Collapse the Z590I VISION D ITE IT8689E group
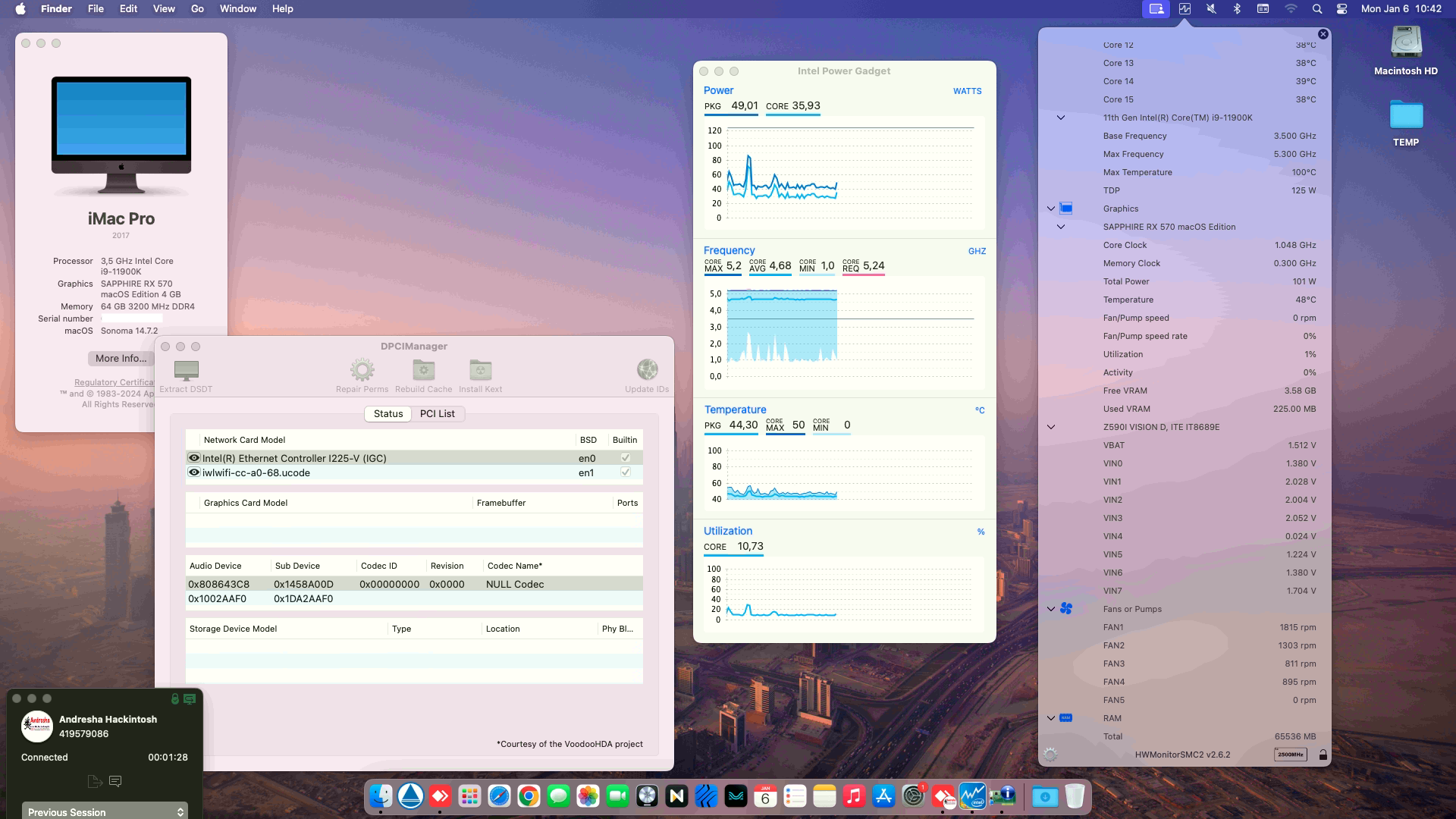 click(x=1051, y=427)
